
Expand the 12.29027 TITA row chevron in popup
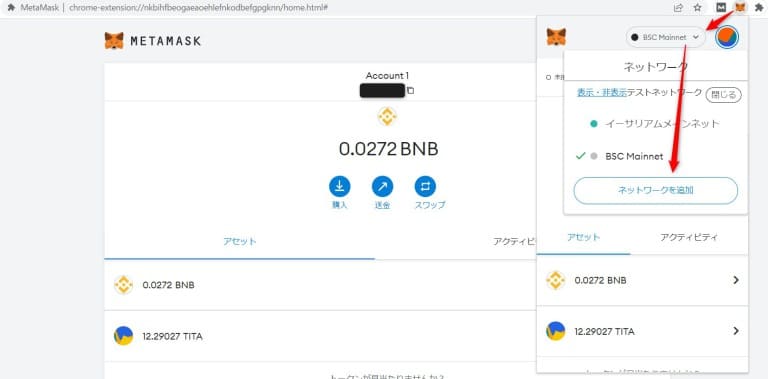click(x=736, y=331)
